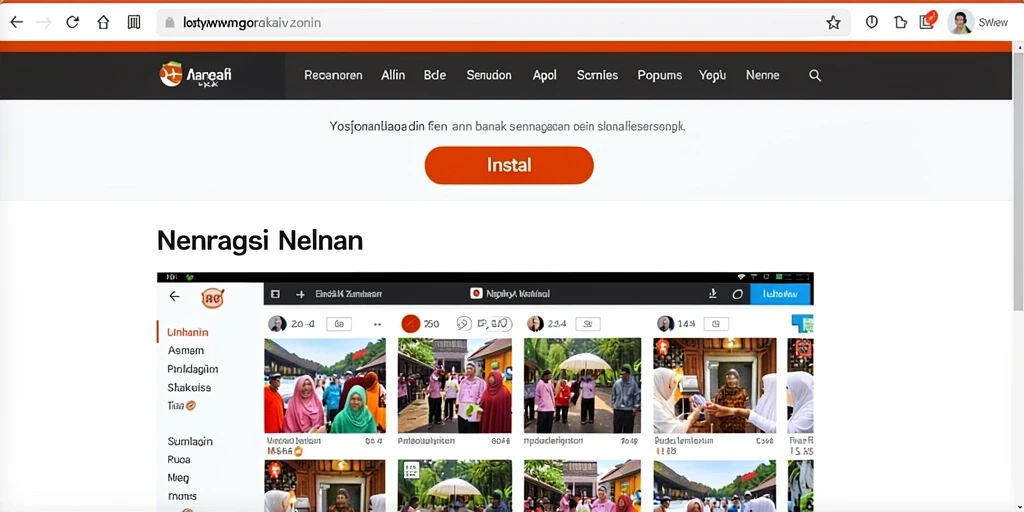Open the second-row thumbnail with QR icon

(455, 486)
